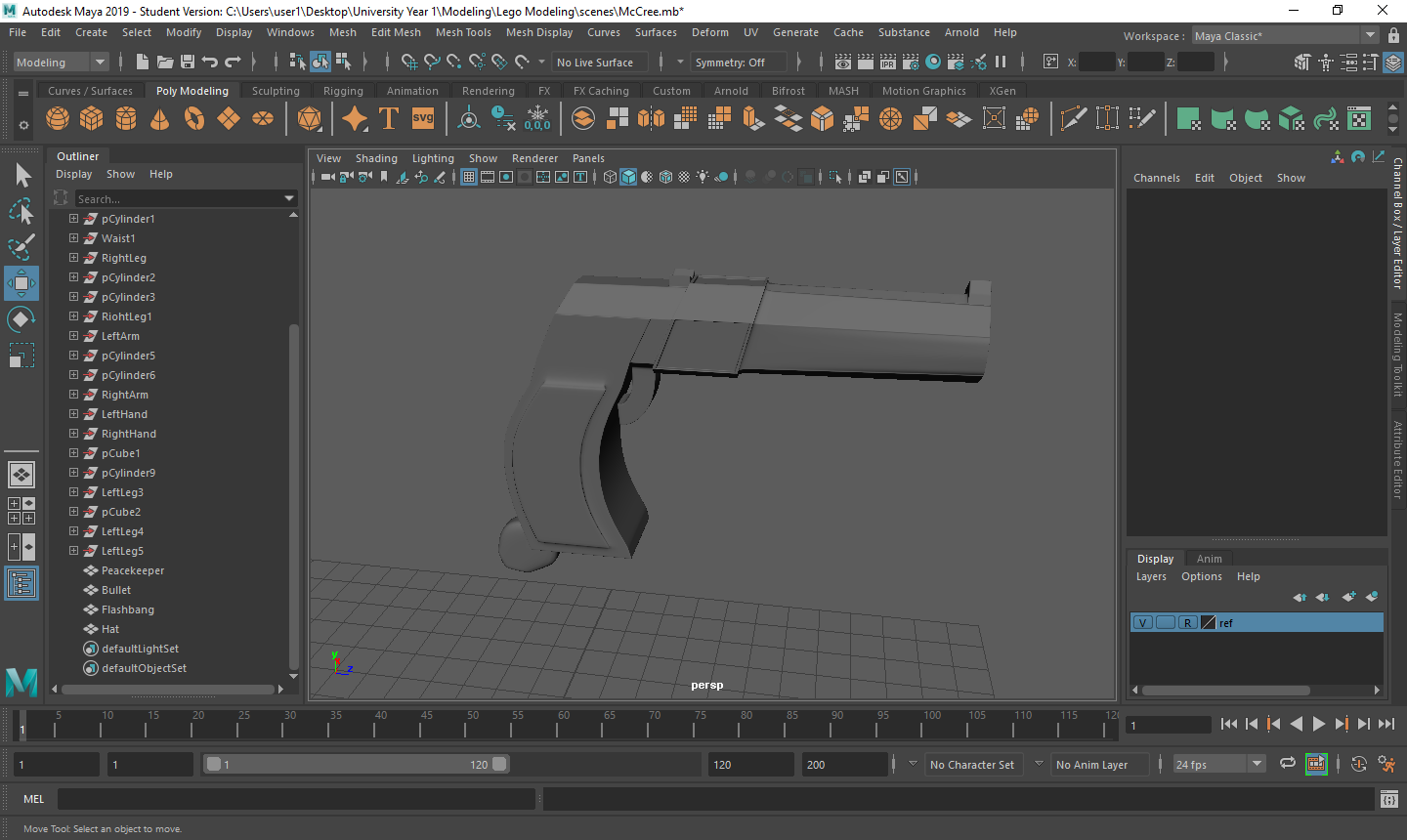
Task: Click the Type text tool shelf icon
Action: [388, 119]
